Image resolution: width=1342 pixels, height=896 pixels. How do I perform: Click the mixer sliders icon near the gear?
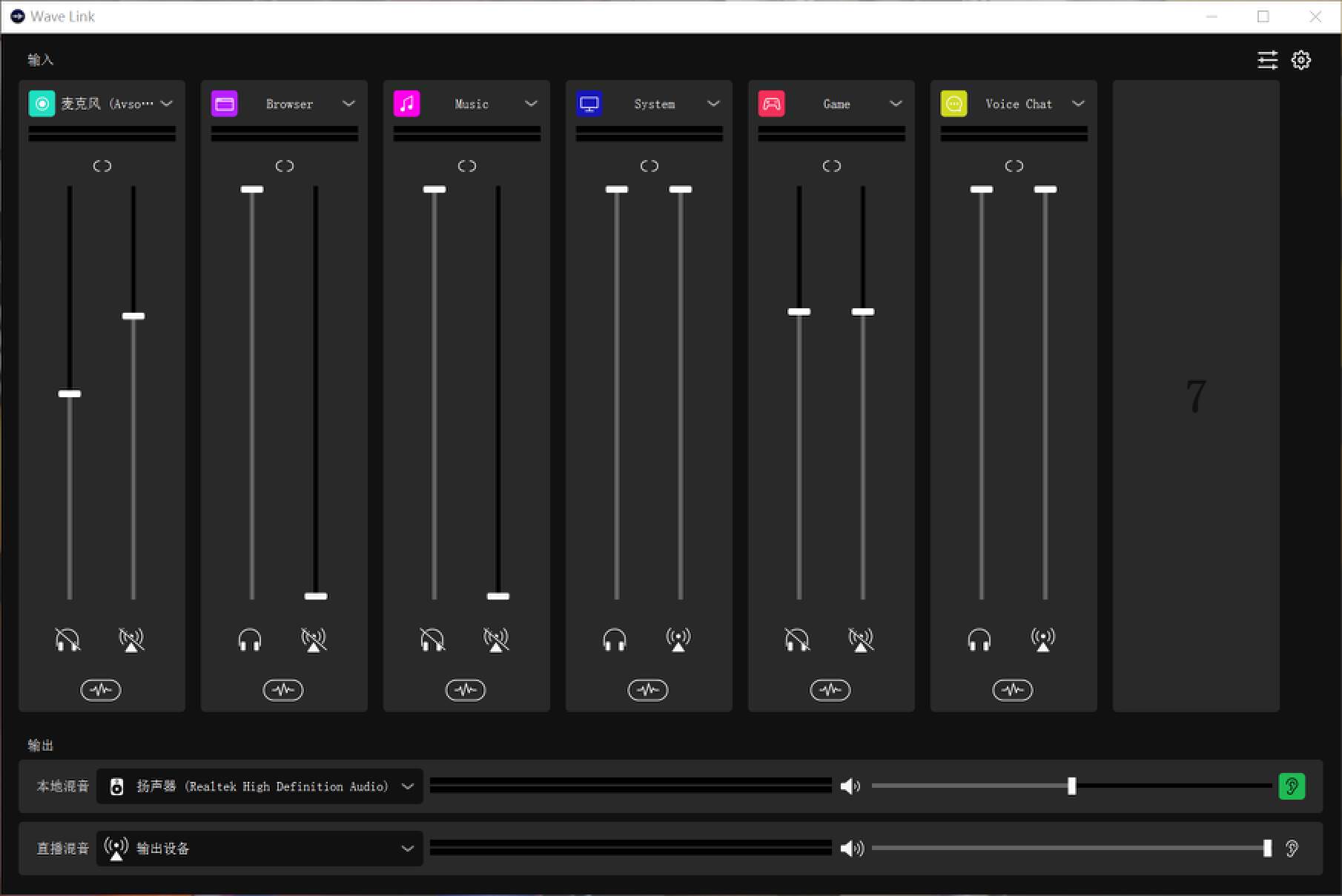point(1267,60)
